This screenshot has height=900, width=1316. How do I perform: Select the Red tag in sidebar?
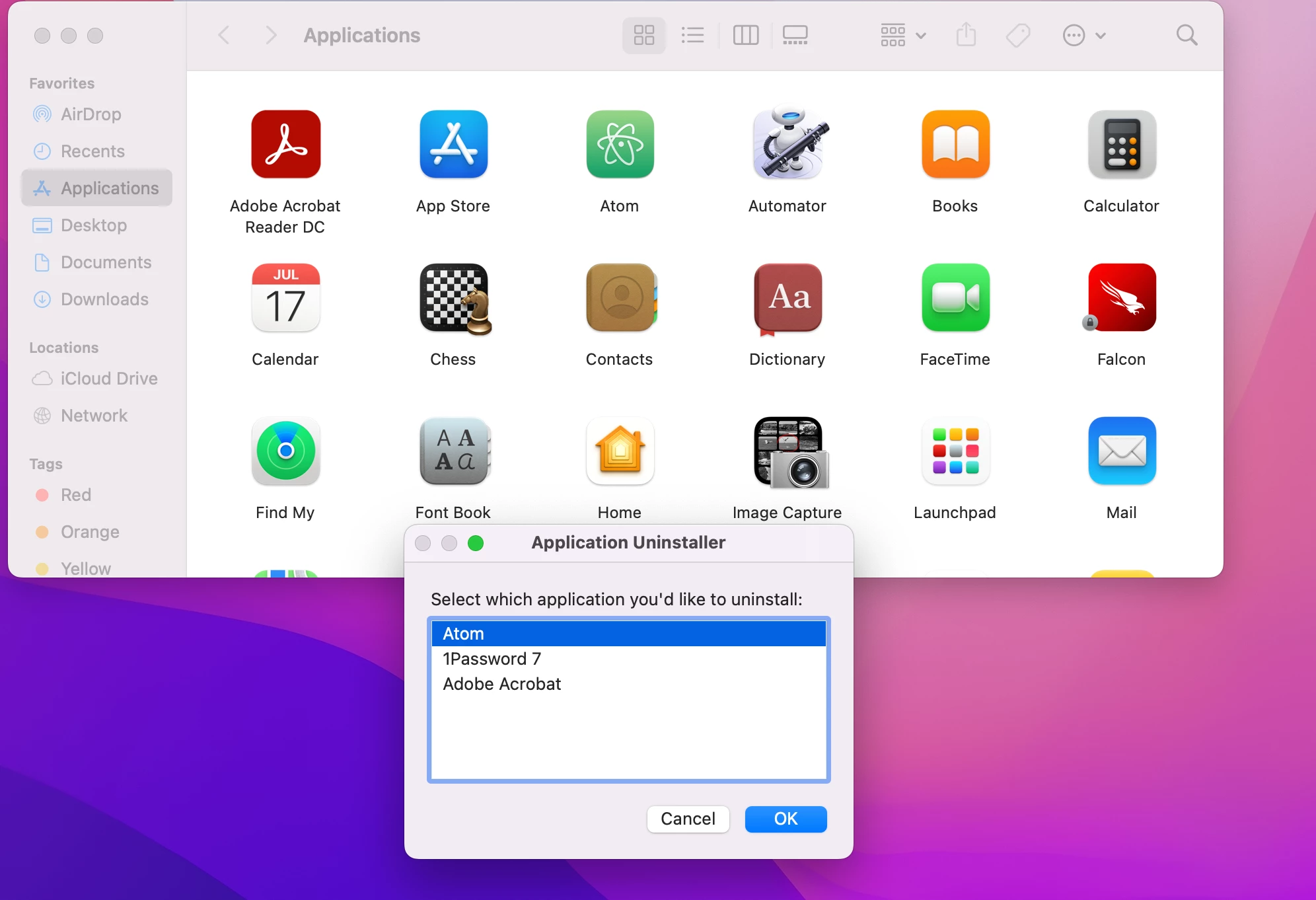[x=96, y=495]
